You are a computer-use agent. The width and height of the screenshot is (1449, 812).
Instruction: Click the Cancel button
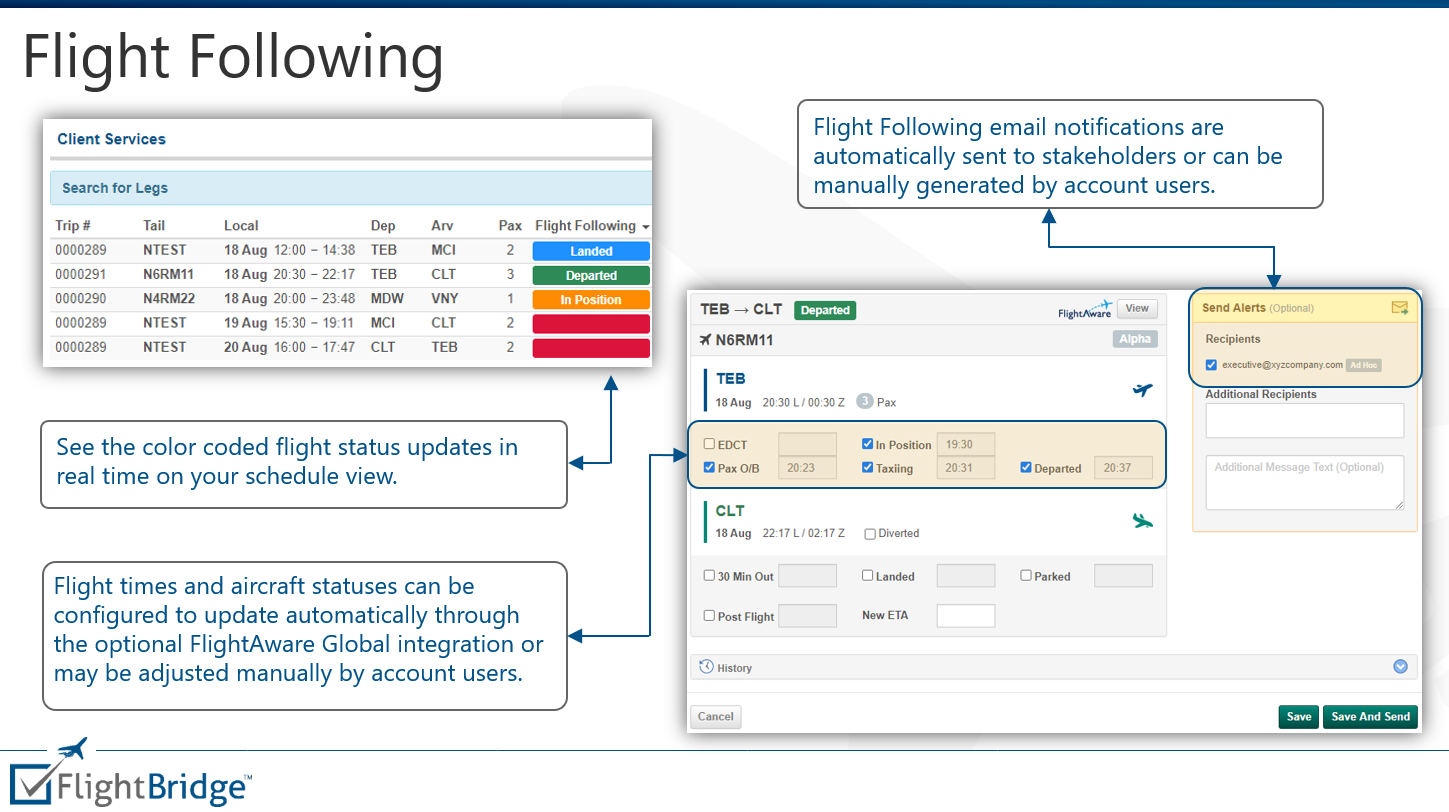715,716
